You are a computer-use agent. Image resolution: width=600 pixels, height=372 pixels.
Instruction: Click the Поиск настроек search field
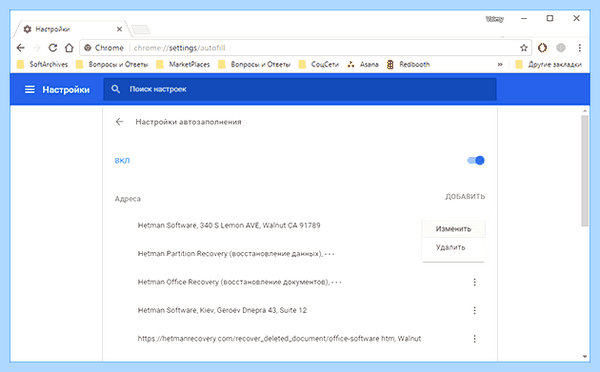click(x=300, y=89)
